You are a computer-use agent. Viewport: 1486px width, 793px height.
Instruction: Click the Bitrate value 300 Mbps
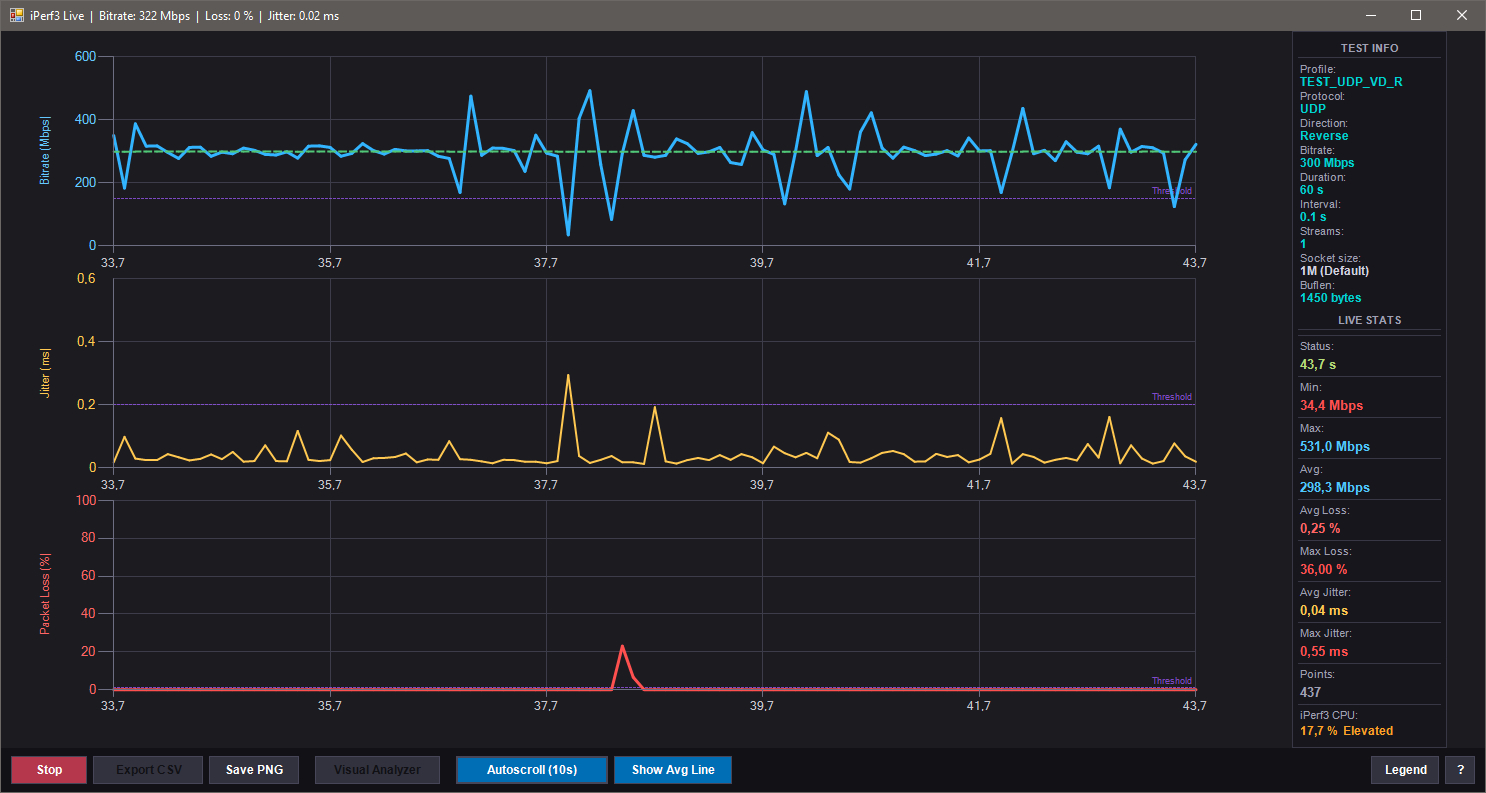click(1327, 163)
